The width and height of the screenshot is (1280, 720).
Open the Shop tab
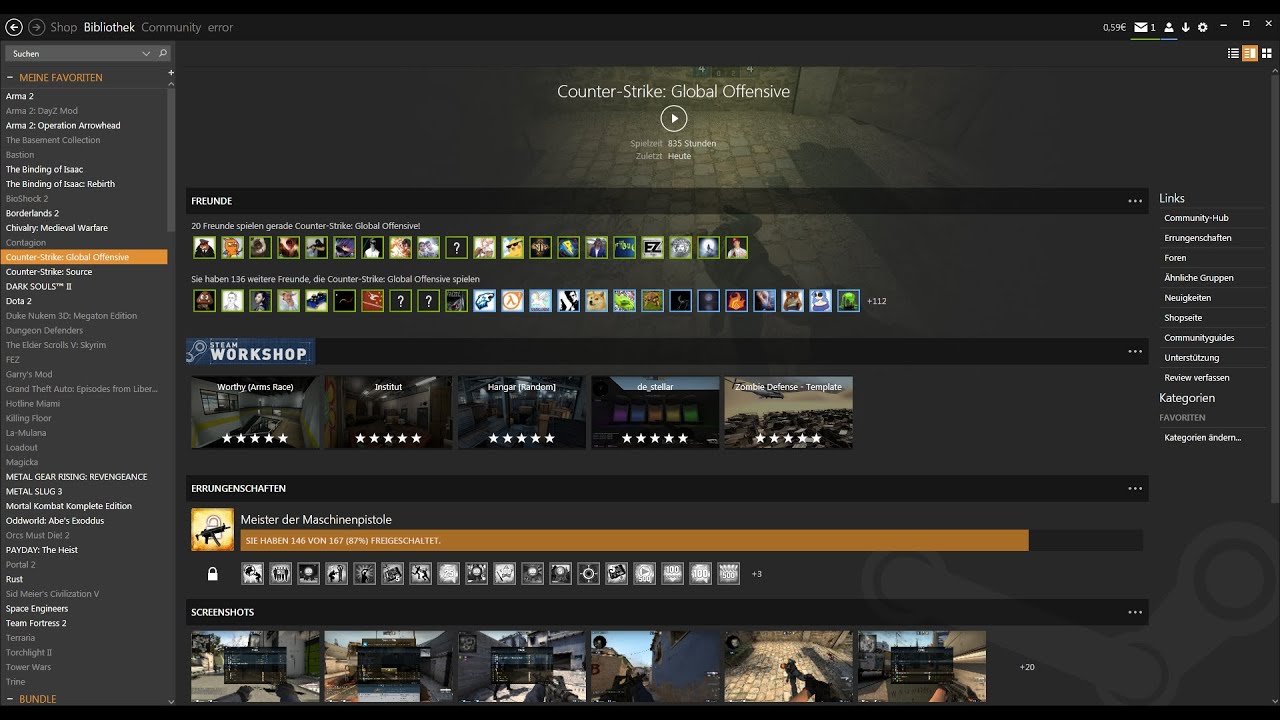point(63,27)
